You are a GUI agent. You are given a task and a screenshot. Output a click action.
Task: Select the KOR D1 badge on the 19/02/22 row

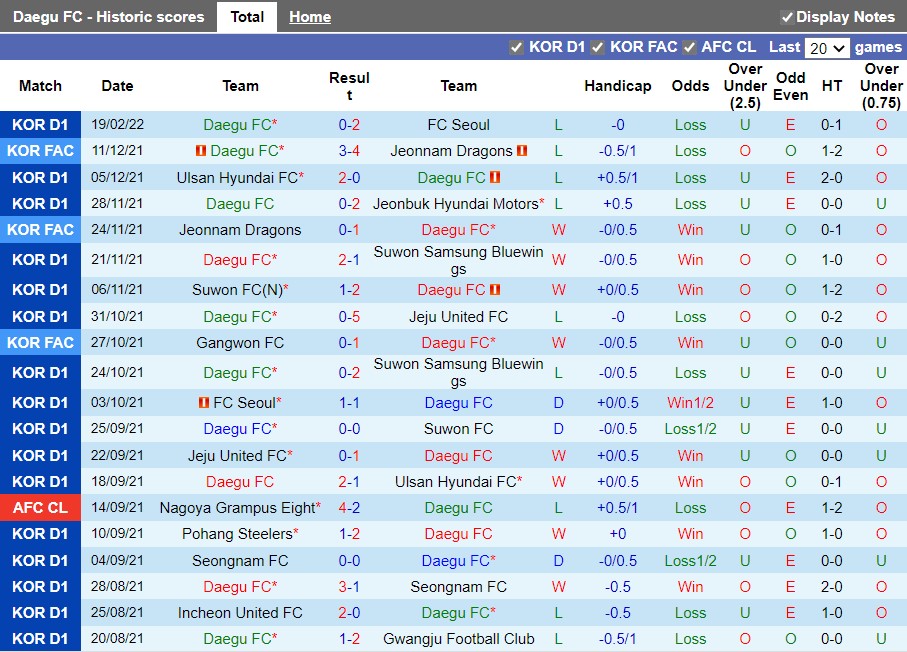click(x=41, y=125)
